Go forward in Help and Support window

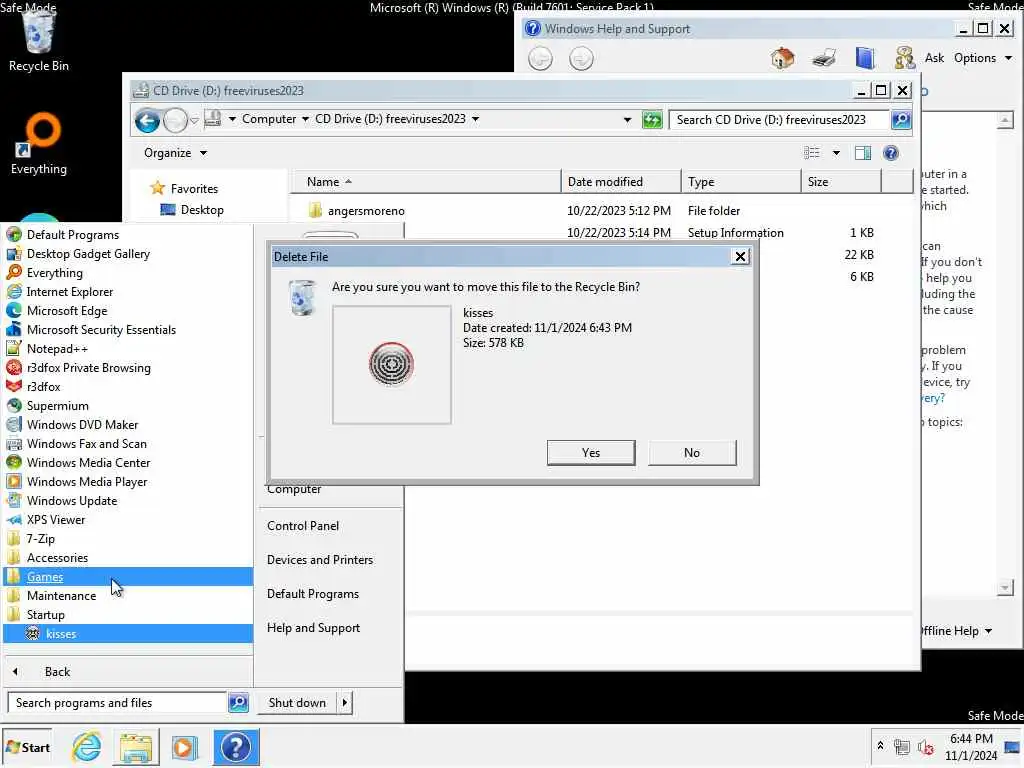coord(581,59)
